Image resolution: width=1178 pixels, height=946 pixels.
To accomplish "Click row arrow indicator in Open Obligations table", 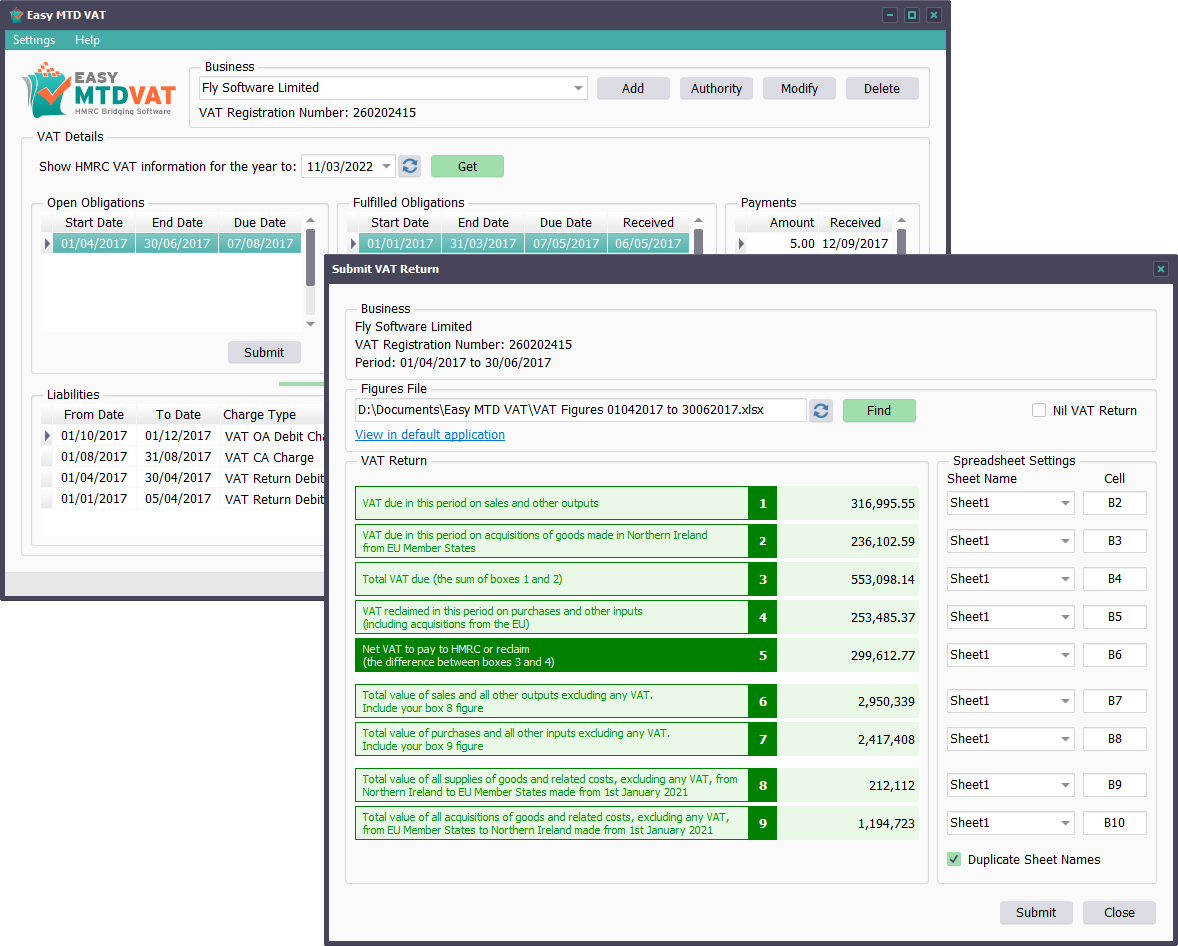I will (x=47, y=243).
